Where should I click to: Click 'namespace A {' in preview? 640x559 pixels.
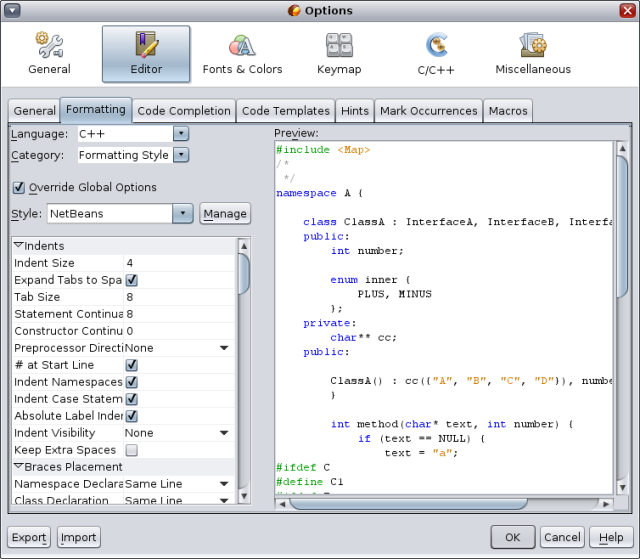pyautogui.click(x=319, y=193)
